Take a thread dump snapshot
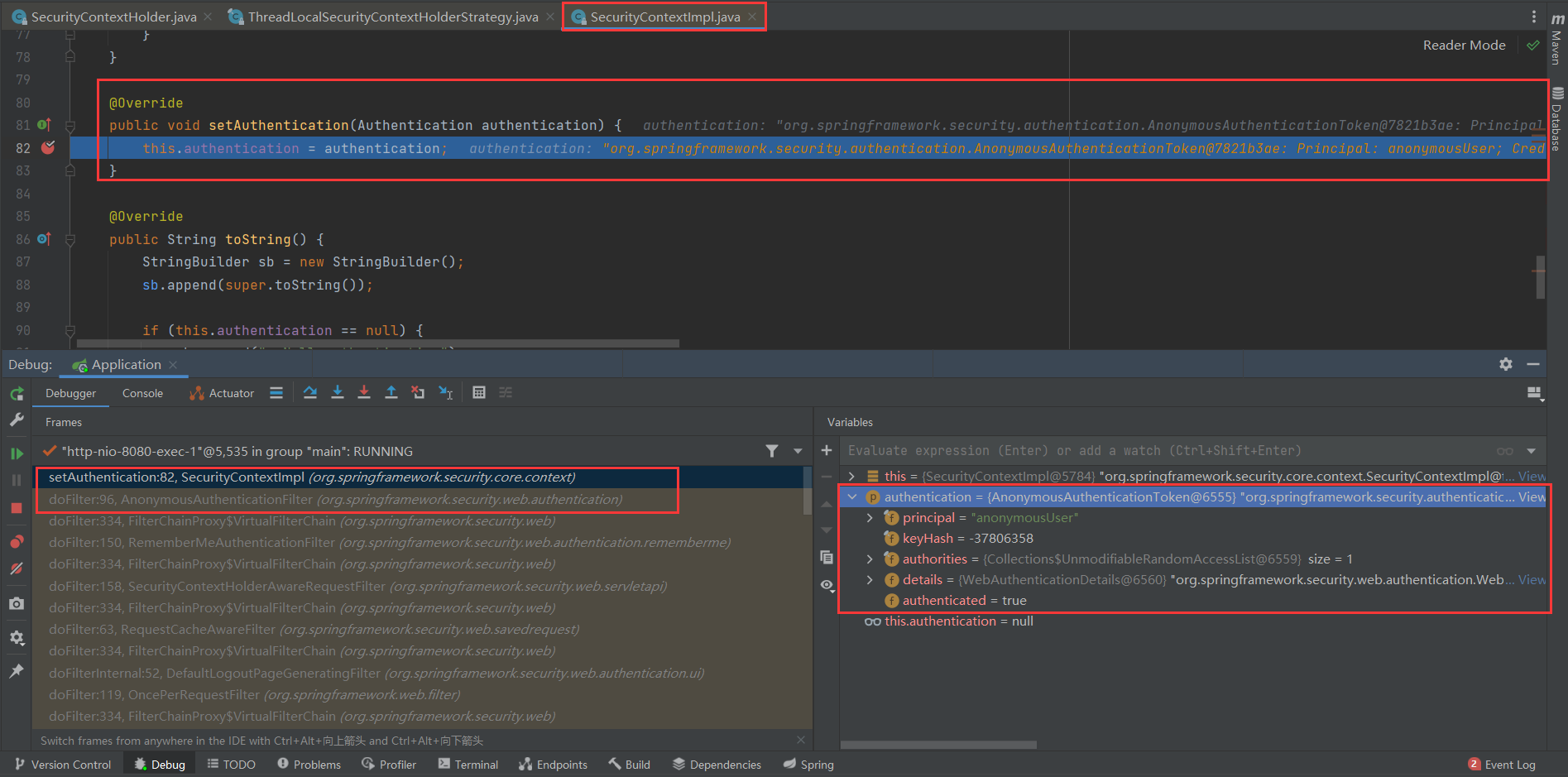This screenshot has height=777, width=1568. 17,602
